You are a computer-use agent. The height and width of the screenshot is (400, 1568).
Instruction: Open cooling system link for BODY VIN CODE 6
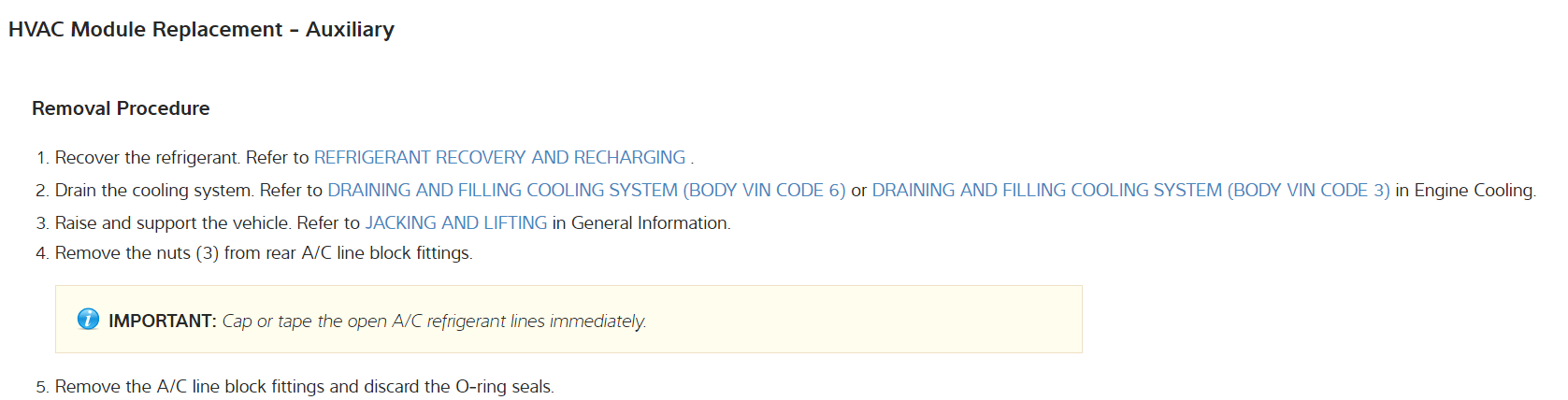pyautogui.click(x=586, y=191)
